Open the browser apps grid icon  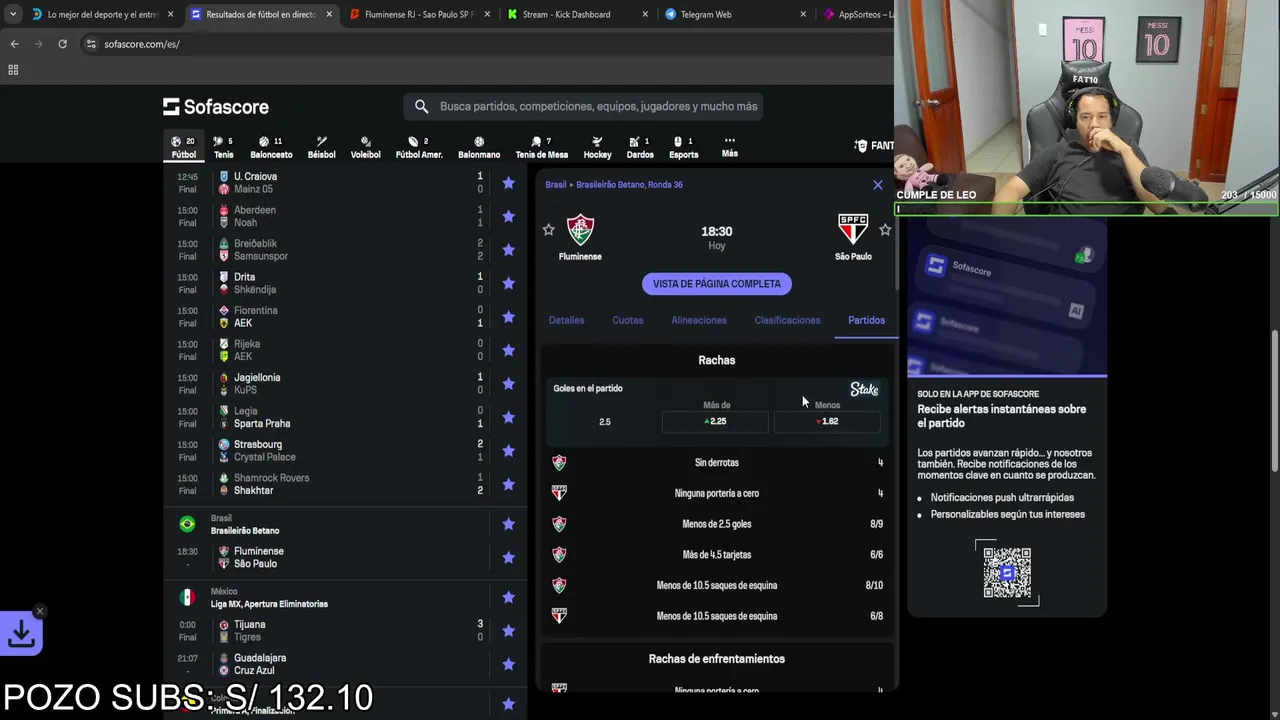click(x=13, y=70)
